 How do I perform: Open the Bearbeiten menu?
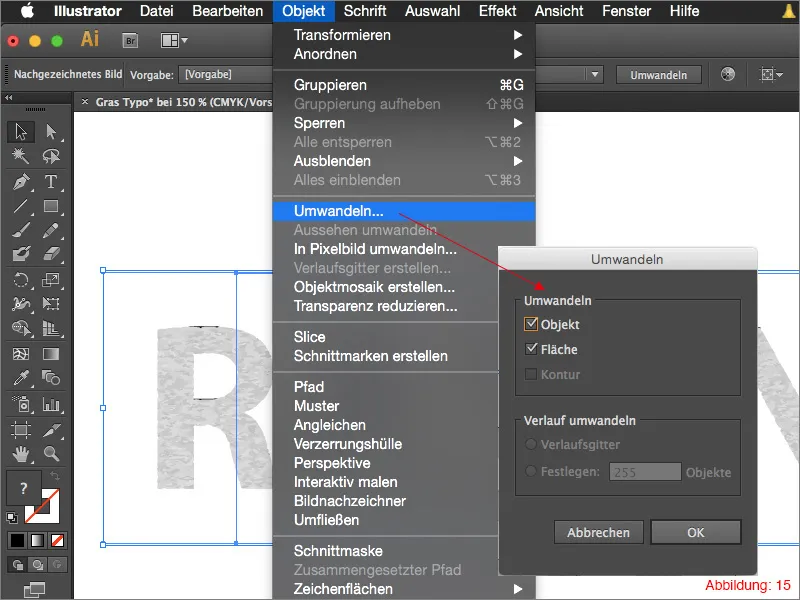228,11
